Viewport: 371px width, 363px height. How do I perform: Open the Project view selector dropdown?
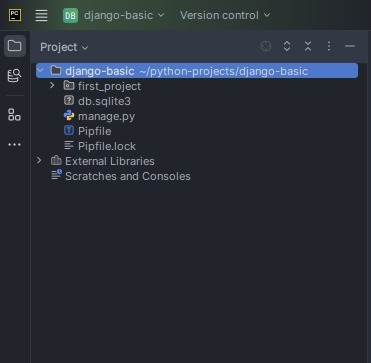[64, 47]
